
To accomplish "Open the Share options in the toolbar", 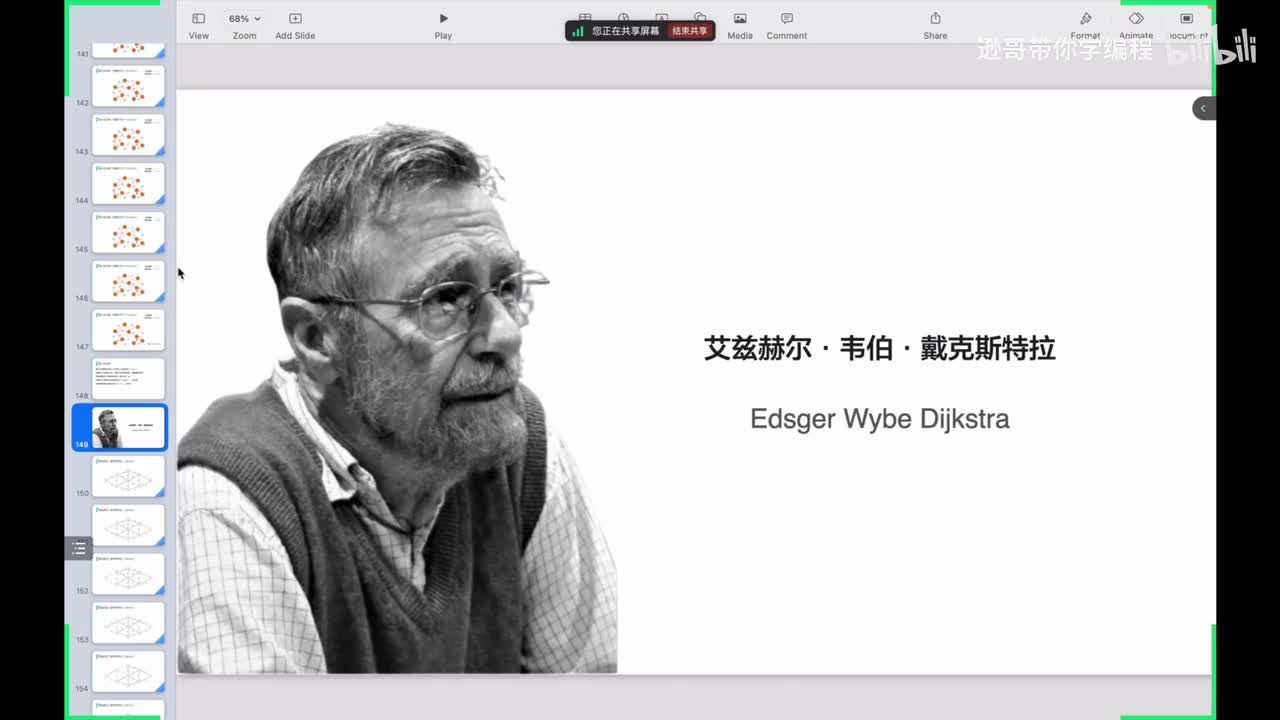I will pyautogui.click(x=935, y=26).
